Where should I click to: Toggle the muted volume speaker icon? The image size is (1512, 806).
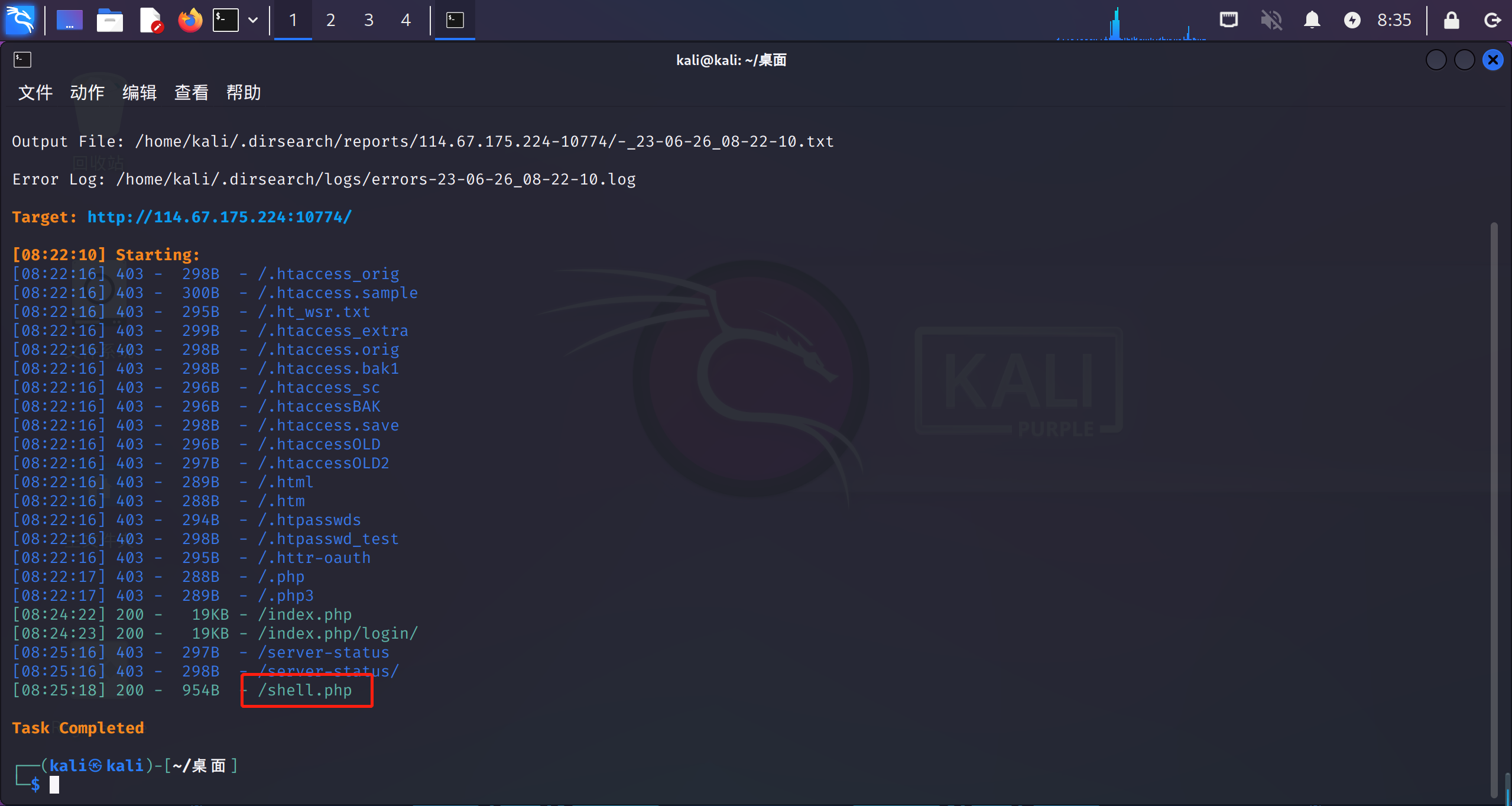(x=1271, y=20)
